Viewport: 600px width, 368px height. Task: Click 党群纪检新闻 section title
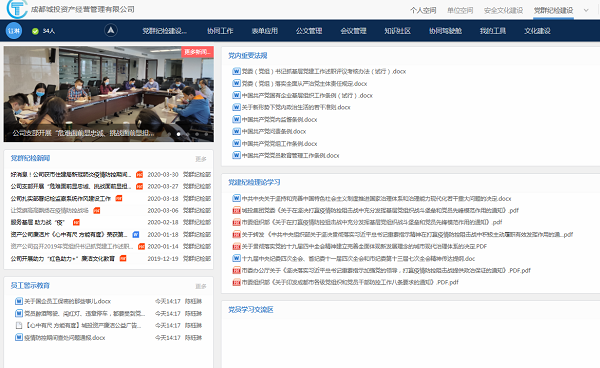point(30,158)
